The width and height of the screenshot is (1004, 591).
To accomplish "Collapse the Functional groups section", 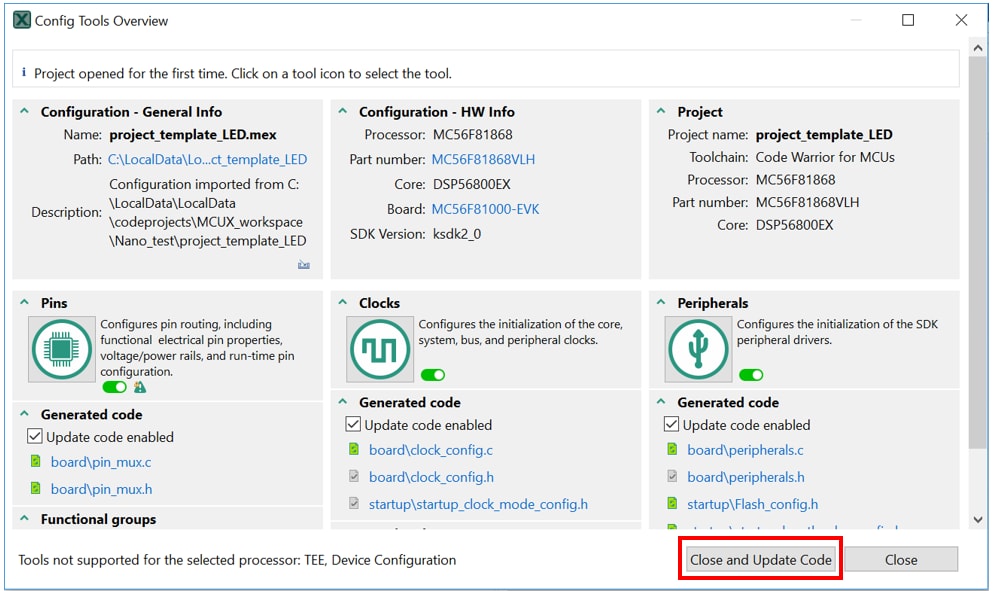I will [25, 519].
